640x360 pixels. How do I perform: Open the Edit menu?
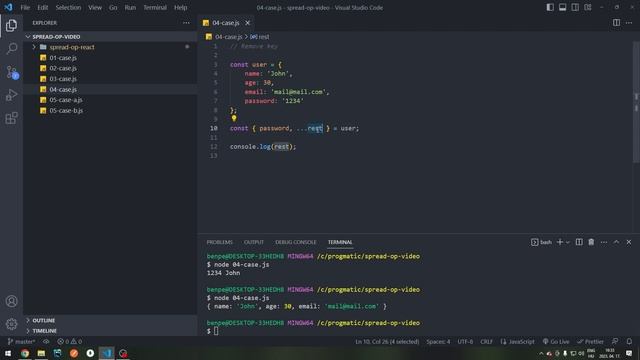click(x=42, y=7)
